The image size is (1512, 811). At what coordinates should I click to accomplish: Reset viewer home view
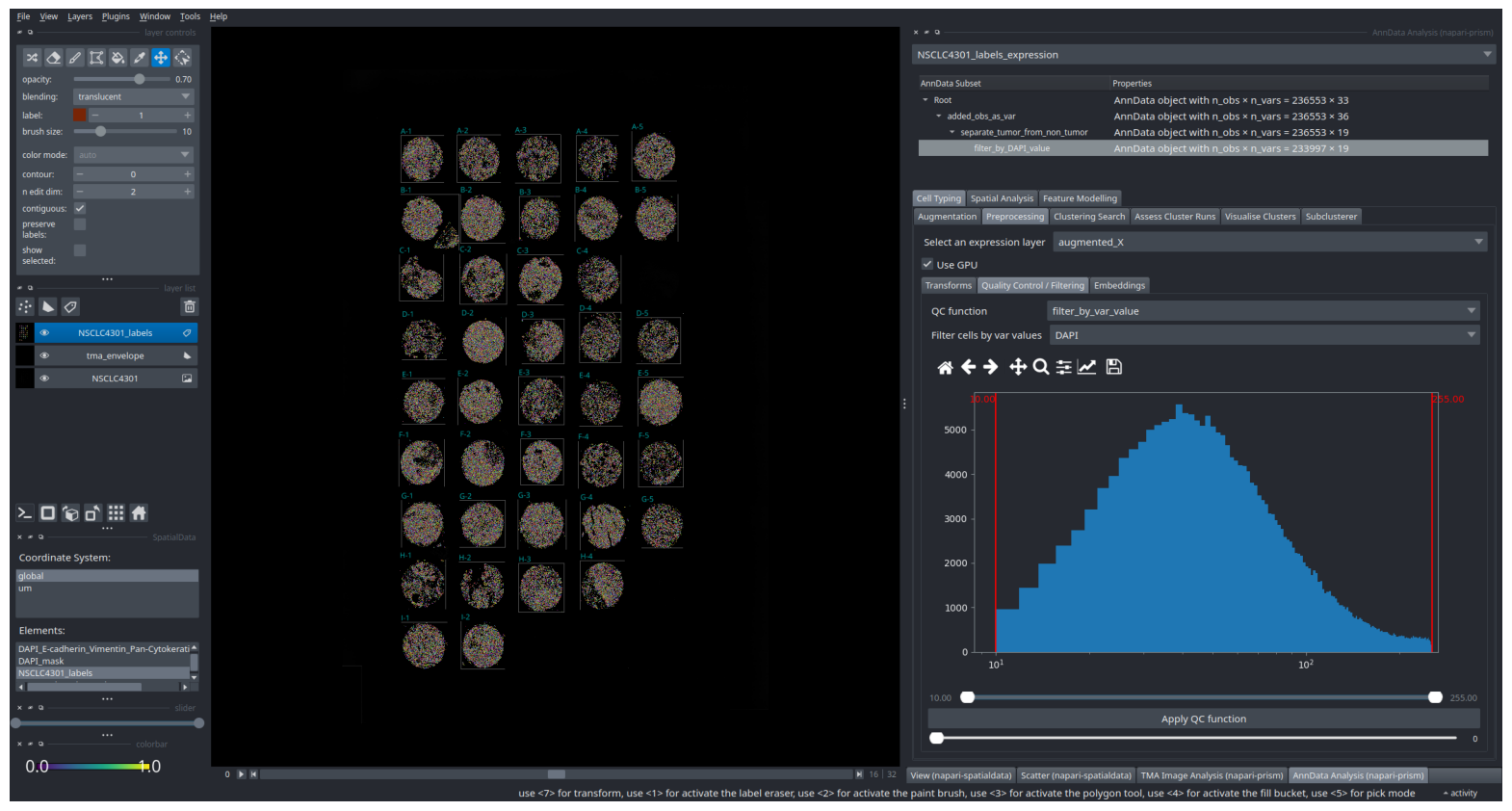[139, 513]
